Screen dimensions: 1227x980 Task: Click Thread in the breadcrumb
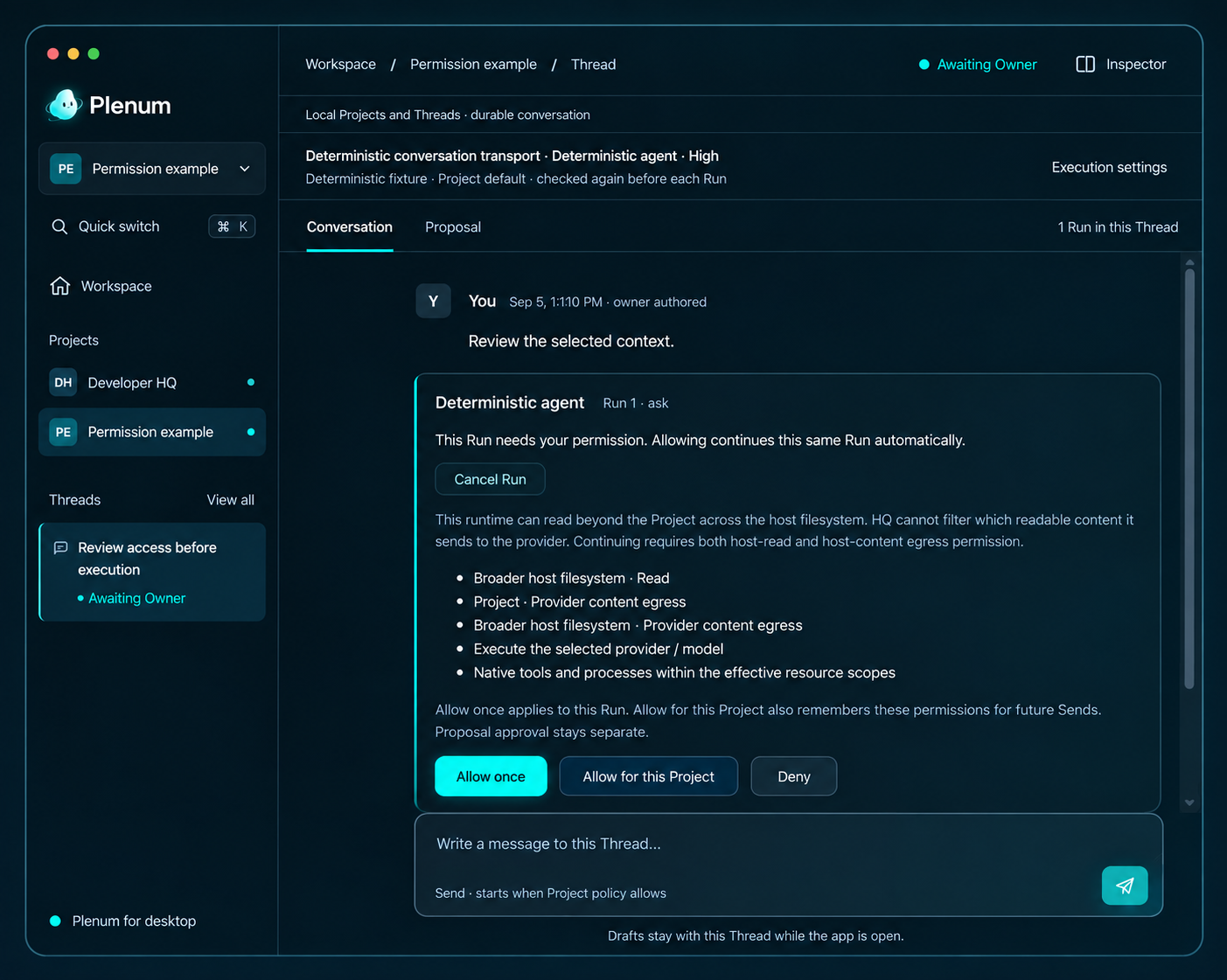click(593, 65)
